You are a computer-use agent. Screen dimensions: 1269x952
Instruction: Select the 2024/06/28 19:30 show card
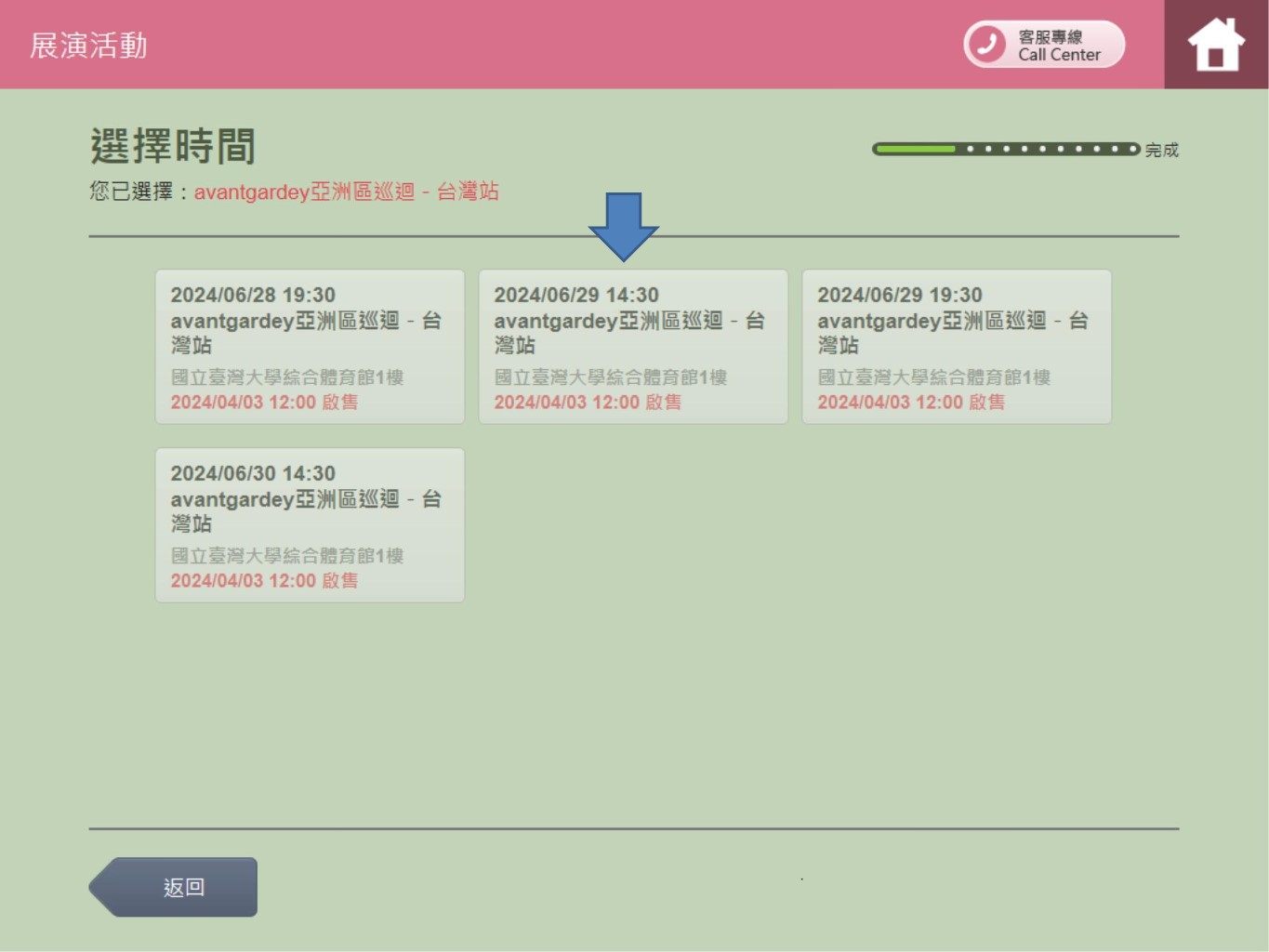[310, 347]
